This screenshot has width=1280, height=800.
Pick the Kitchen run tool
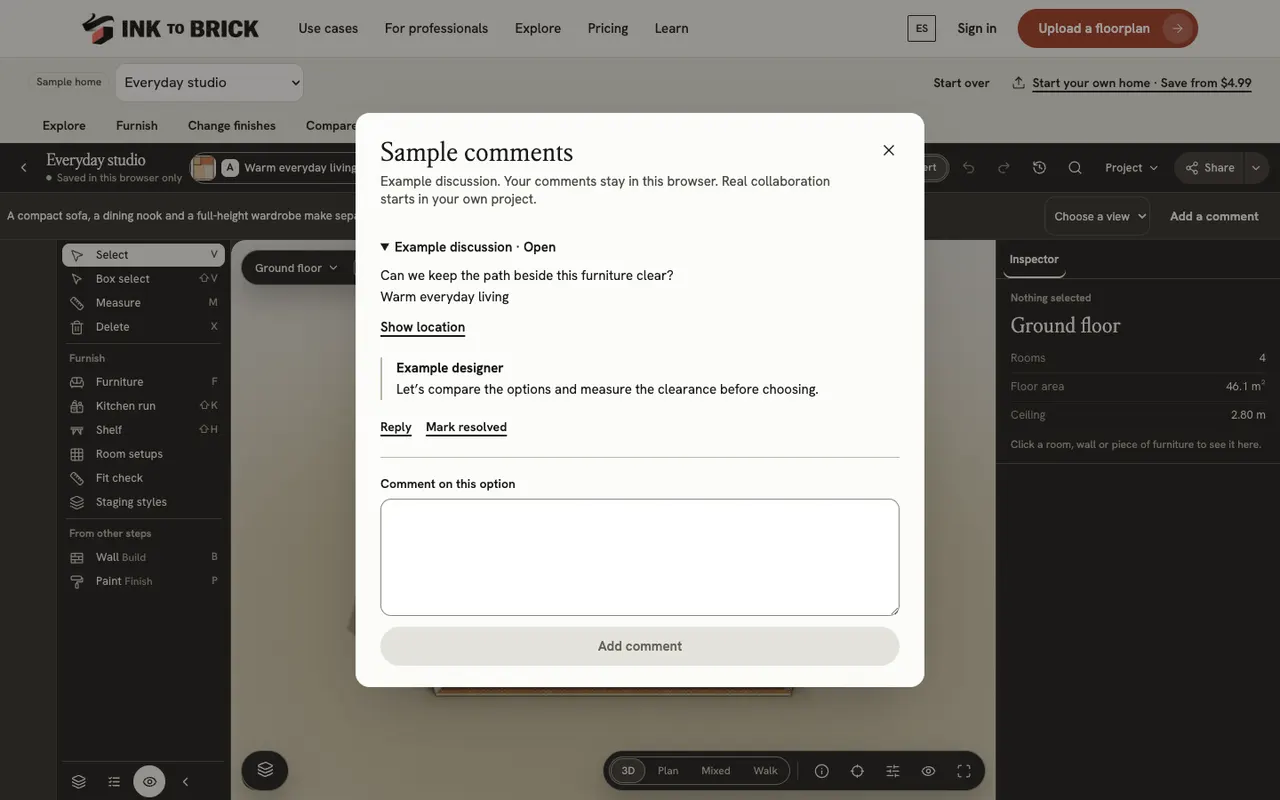(x=143, y=406)
